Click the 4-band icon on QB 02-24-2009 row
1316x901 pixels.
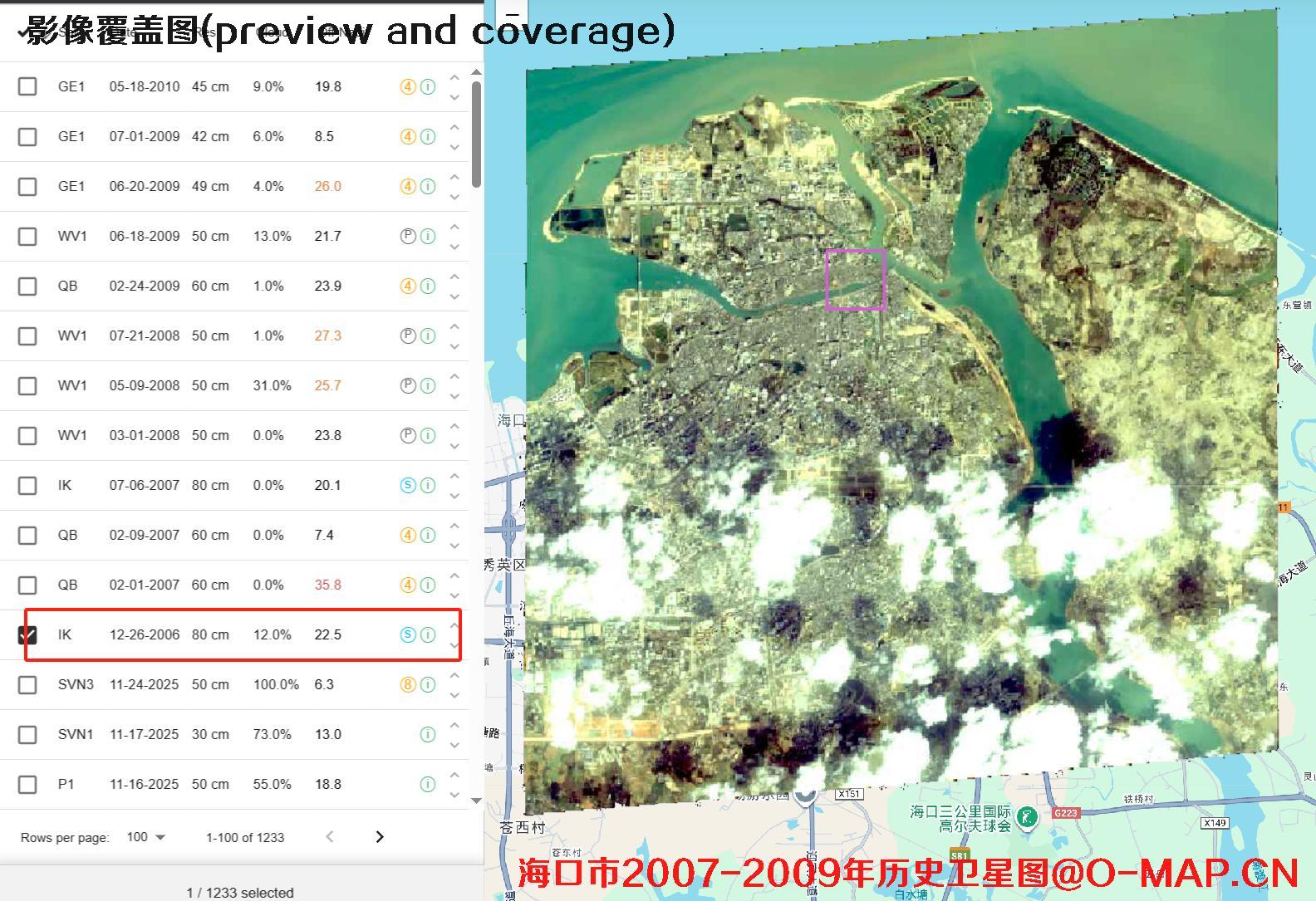coord(408,286)
